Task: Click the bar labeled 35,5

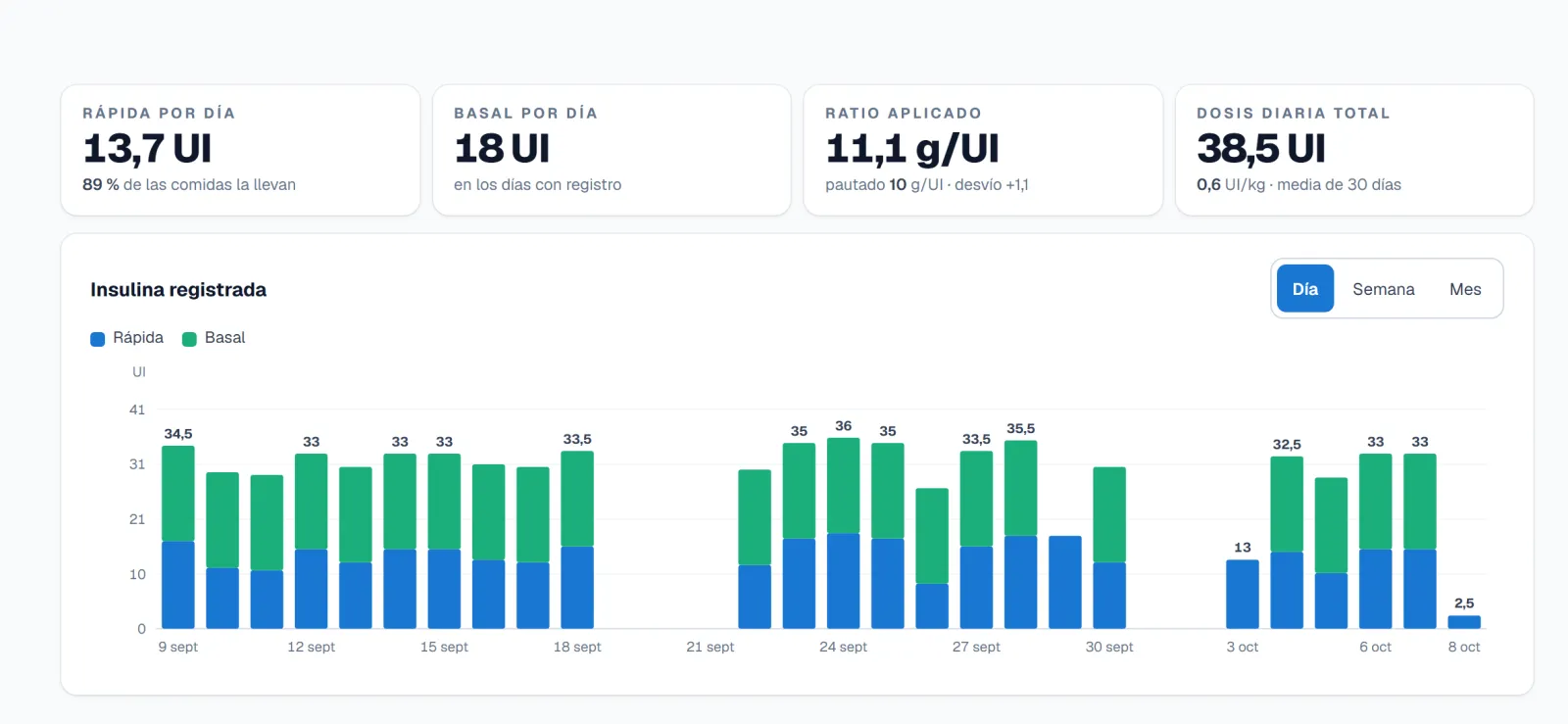Action: click(x=1021, y=535)
